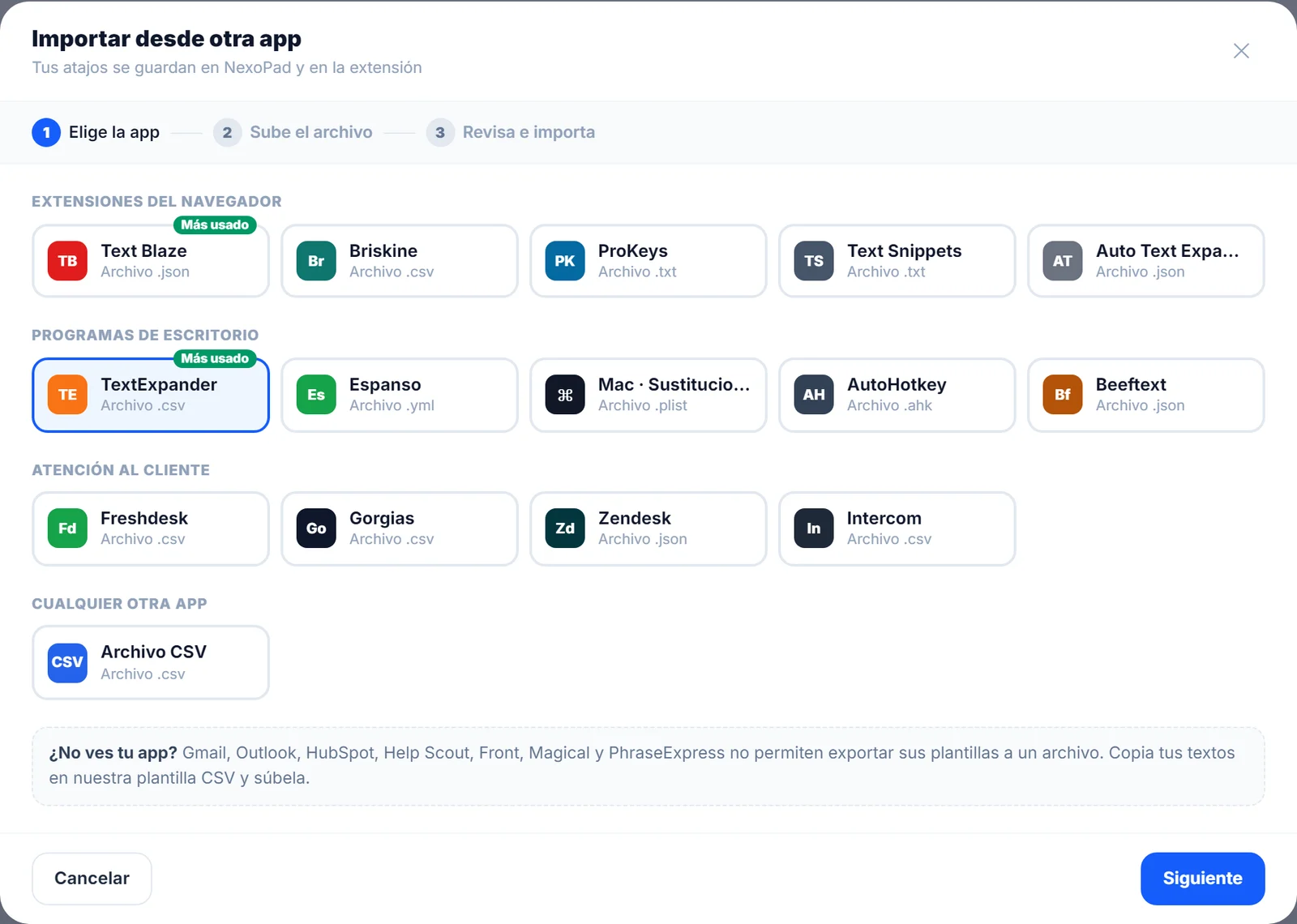Click the red TB Text Blaze icon

tap(67, 261)
